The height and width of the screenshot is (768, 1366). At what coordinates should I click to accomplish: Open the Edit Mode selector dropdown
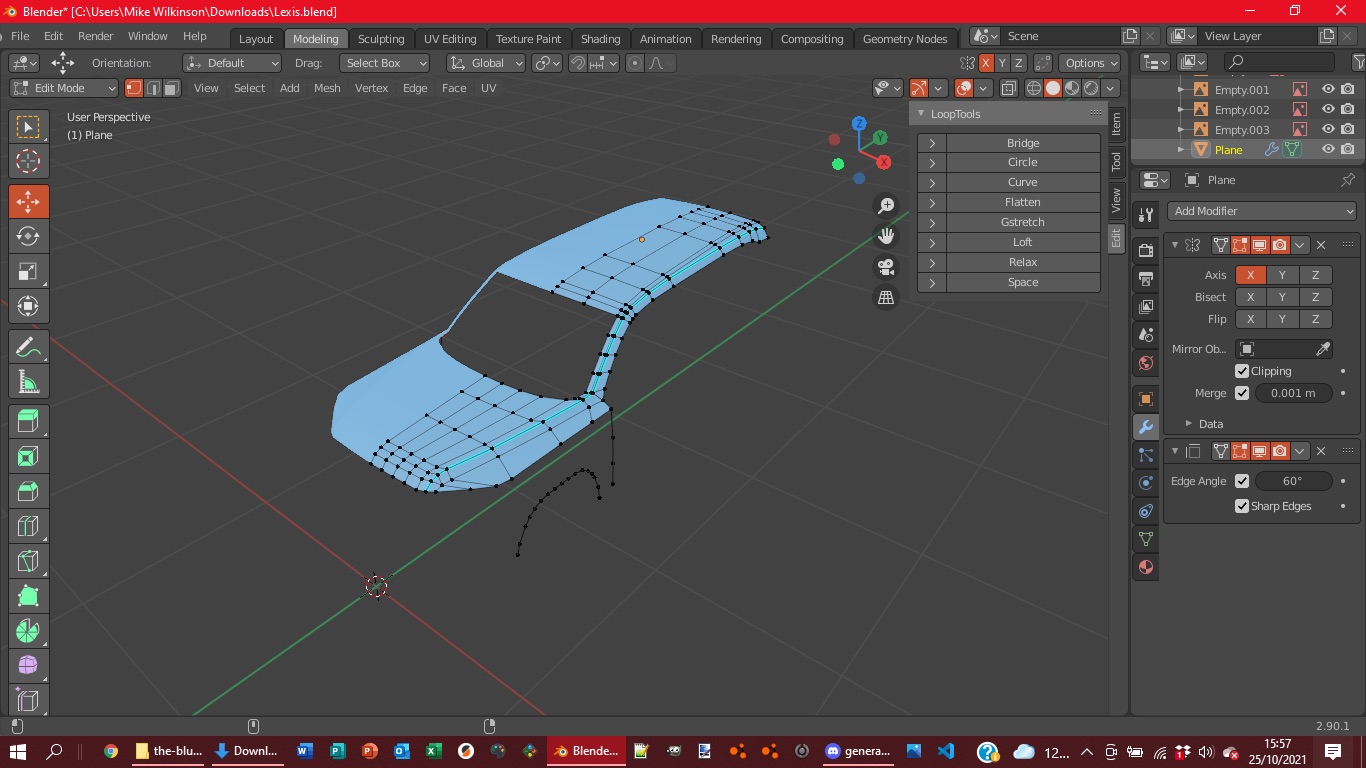(64, 88)
